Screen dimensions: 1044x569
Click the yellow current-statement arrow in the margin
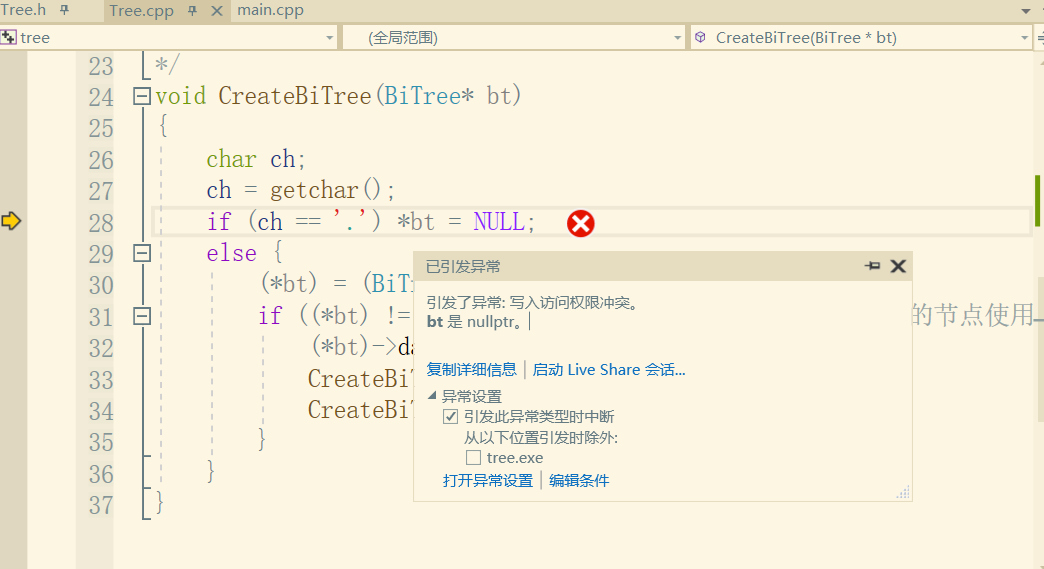click(11, 221)
